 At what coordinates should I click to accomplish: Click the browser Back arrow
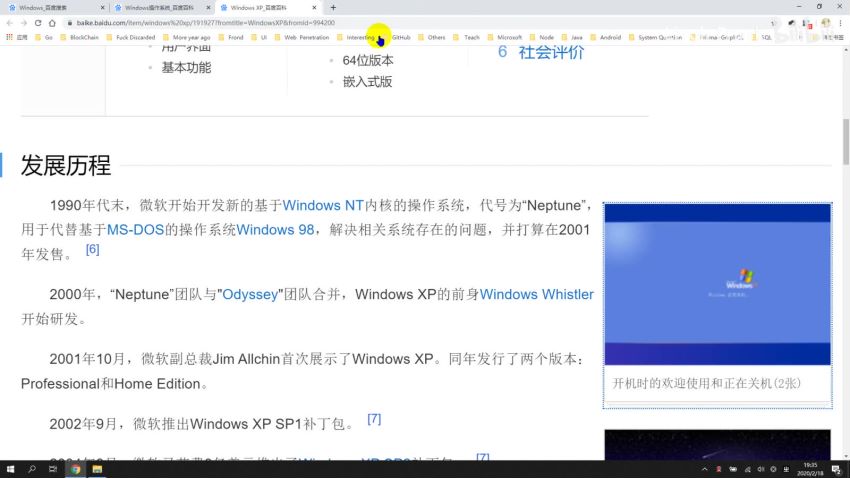pyautogui.click(x=10, y=23)
